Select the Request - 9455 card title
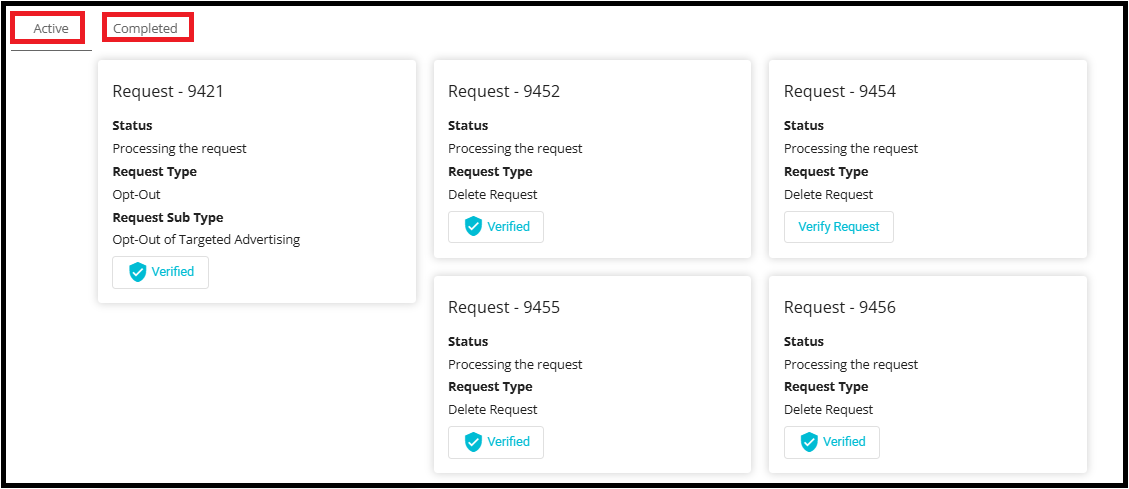This screenshot has width=1129, height=489. [504, 307]
